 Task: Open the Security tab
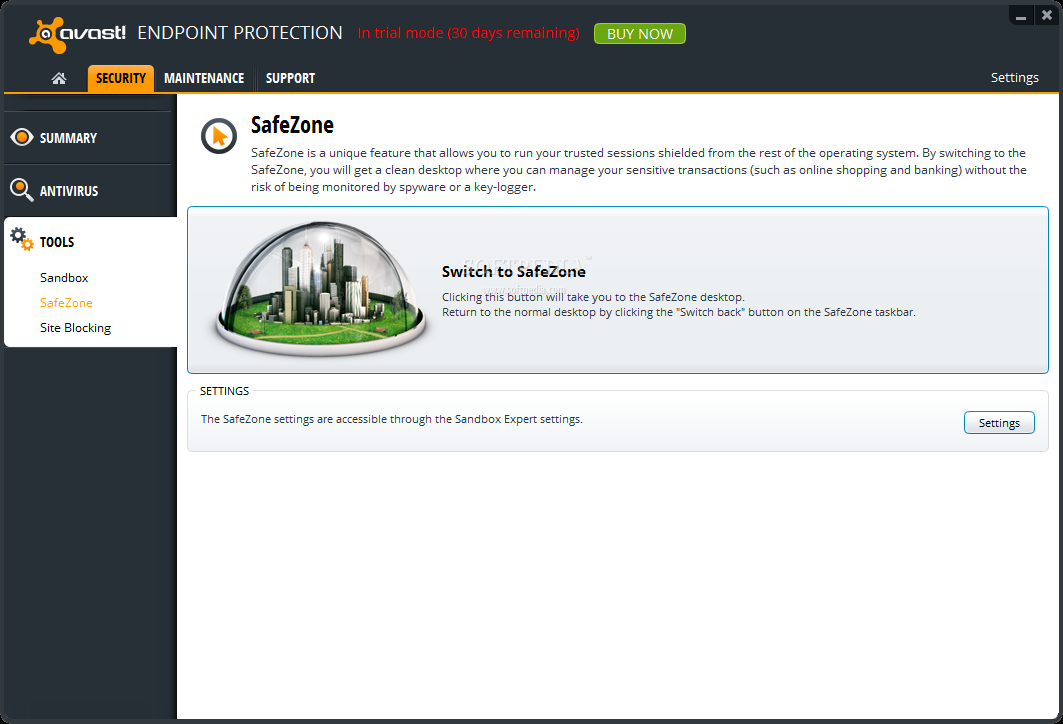(x=121, y=78)
